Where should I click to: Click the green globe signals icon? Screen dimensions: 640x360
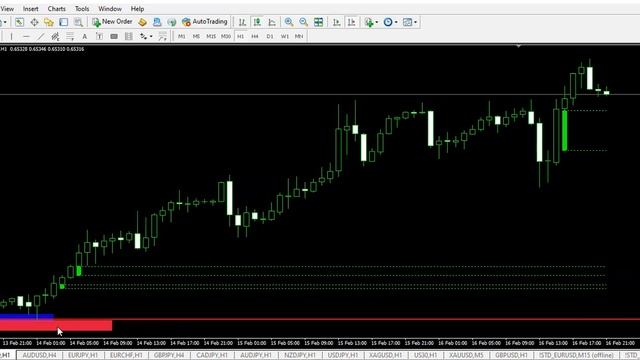tap(172, 22)
